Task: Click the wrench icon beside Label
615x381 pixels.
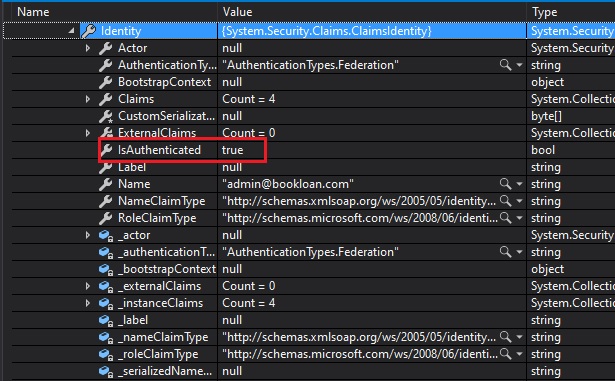Action: (x=106, y=167)
